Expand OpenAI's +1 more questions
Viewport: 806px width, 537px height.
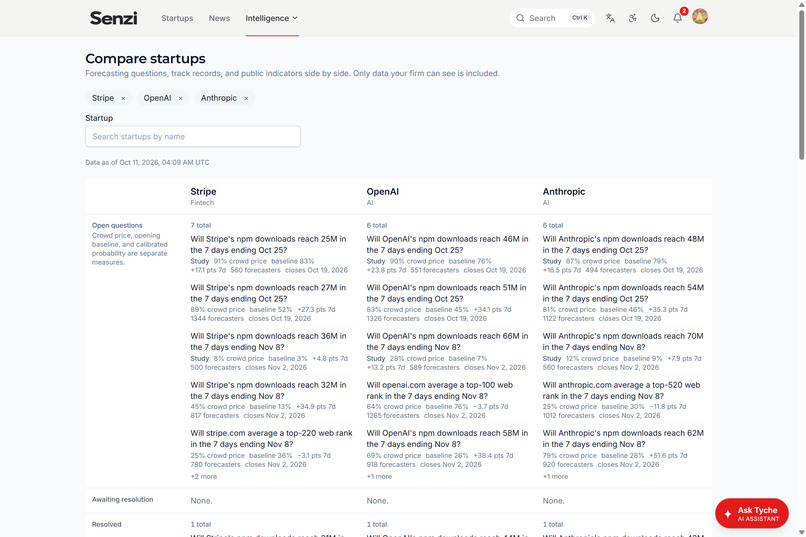click(x=379, y=476)
